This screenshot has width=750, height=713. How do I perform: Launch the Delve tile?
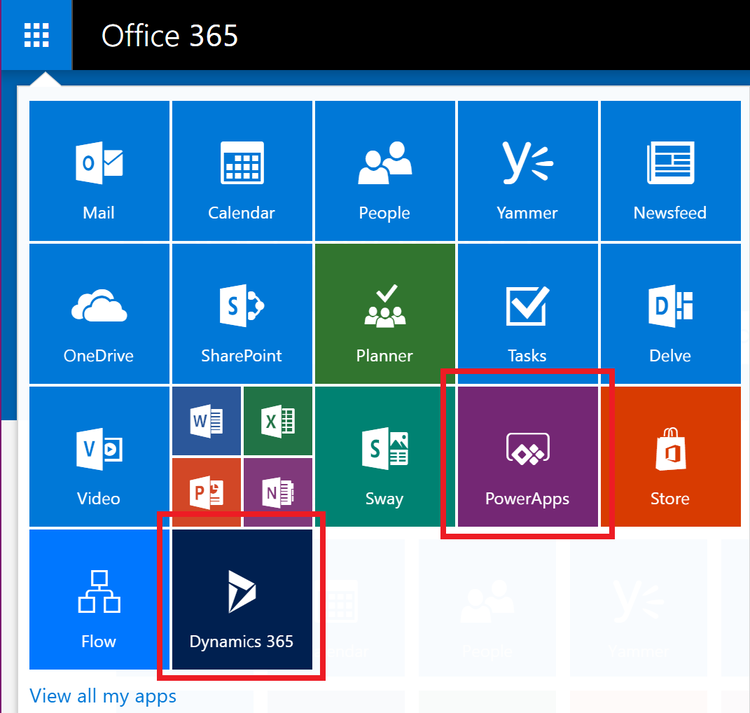point(671,314)
